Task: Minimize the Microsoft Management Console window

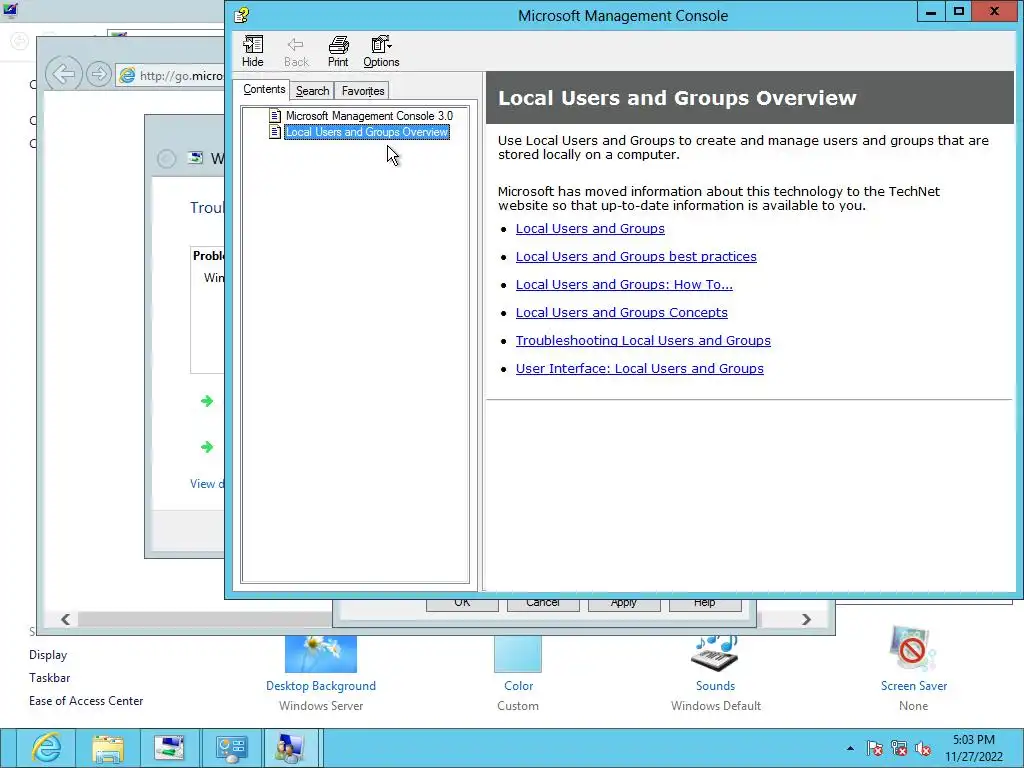Action: (x=931, y=11)
